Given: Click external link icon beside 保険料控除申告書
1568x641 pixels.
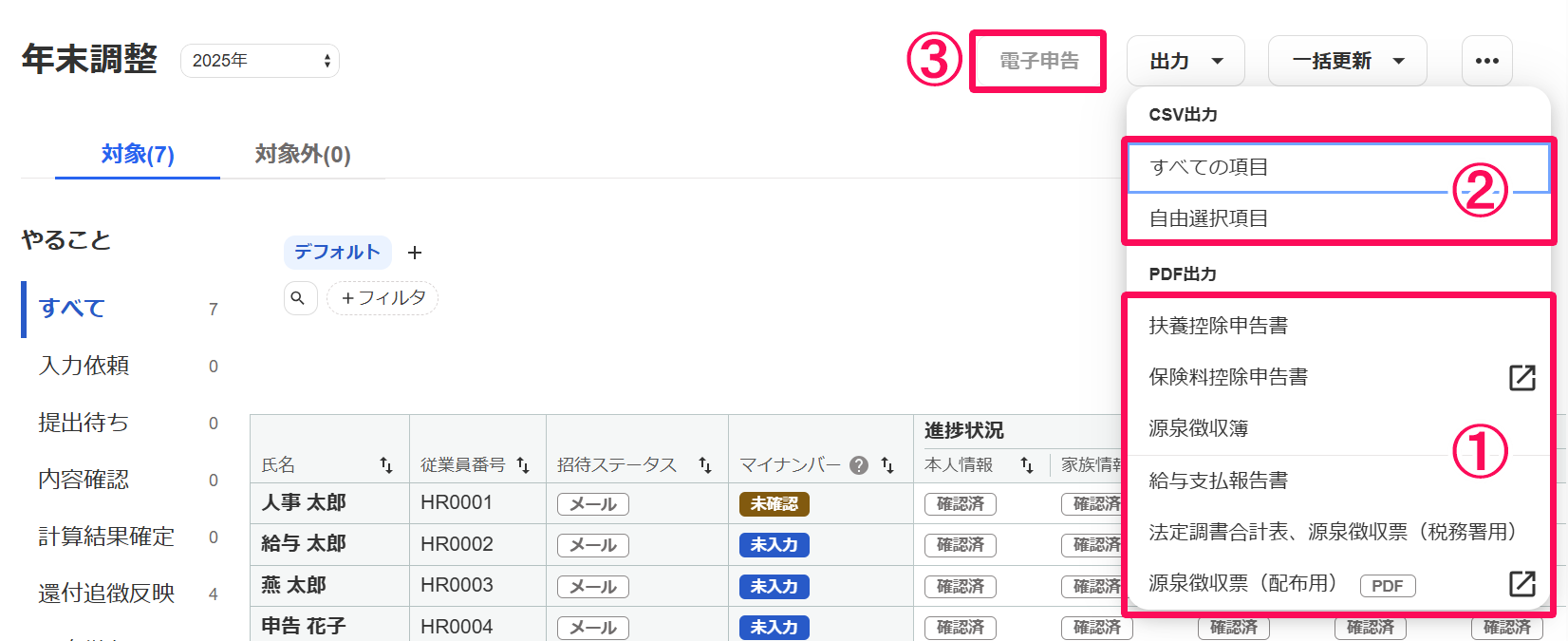Looking at the screenshot, I should (x=1522, y=377).
